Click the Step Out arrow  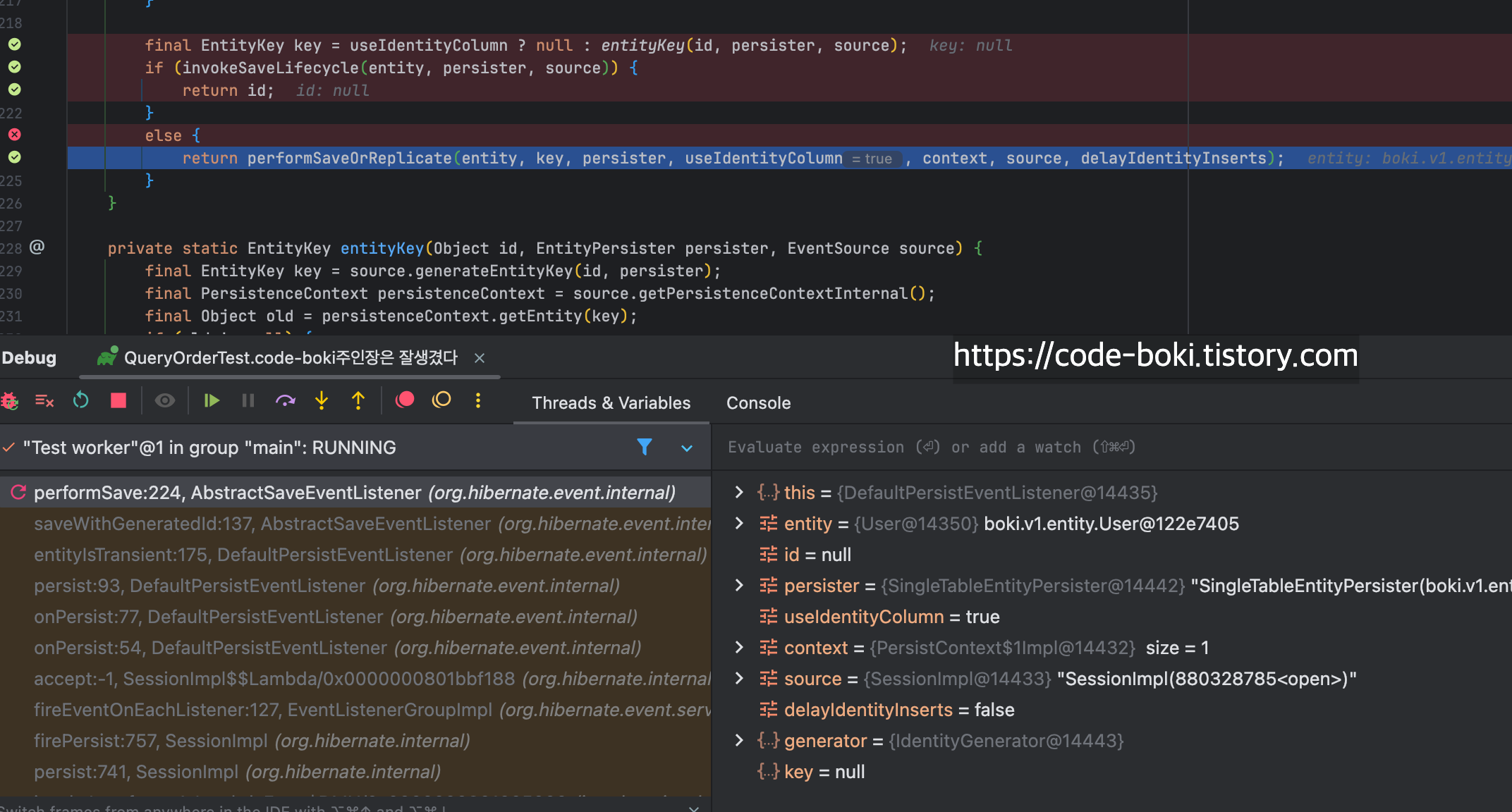click(358, 401)
